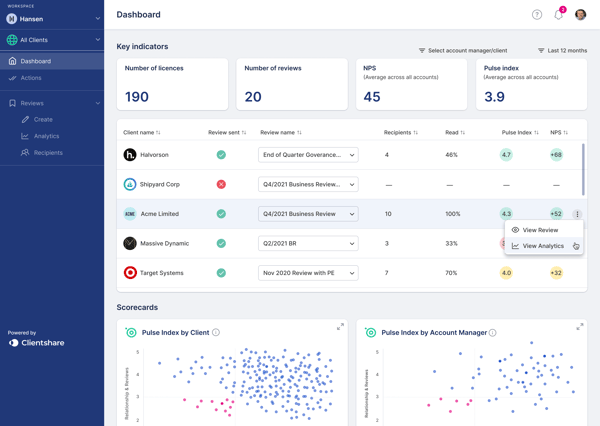Image resolution: width=600 pixels, height=426 pixels.
Task: Click the Dashboard home icon
Action: [x=12, y=61]
